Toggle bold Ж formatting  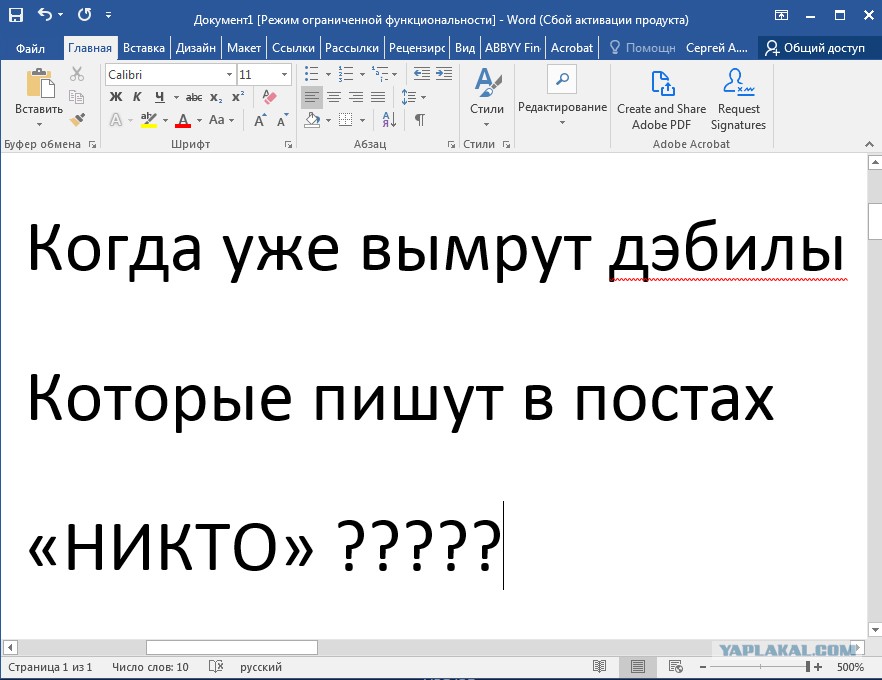(x=116, y=97)
